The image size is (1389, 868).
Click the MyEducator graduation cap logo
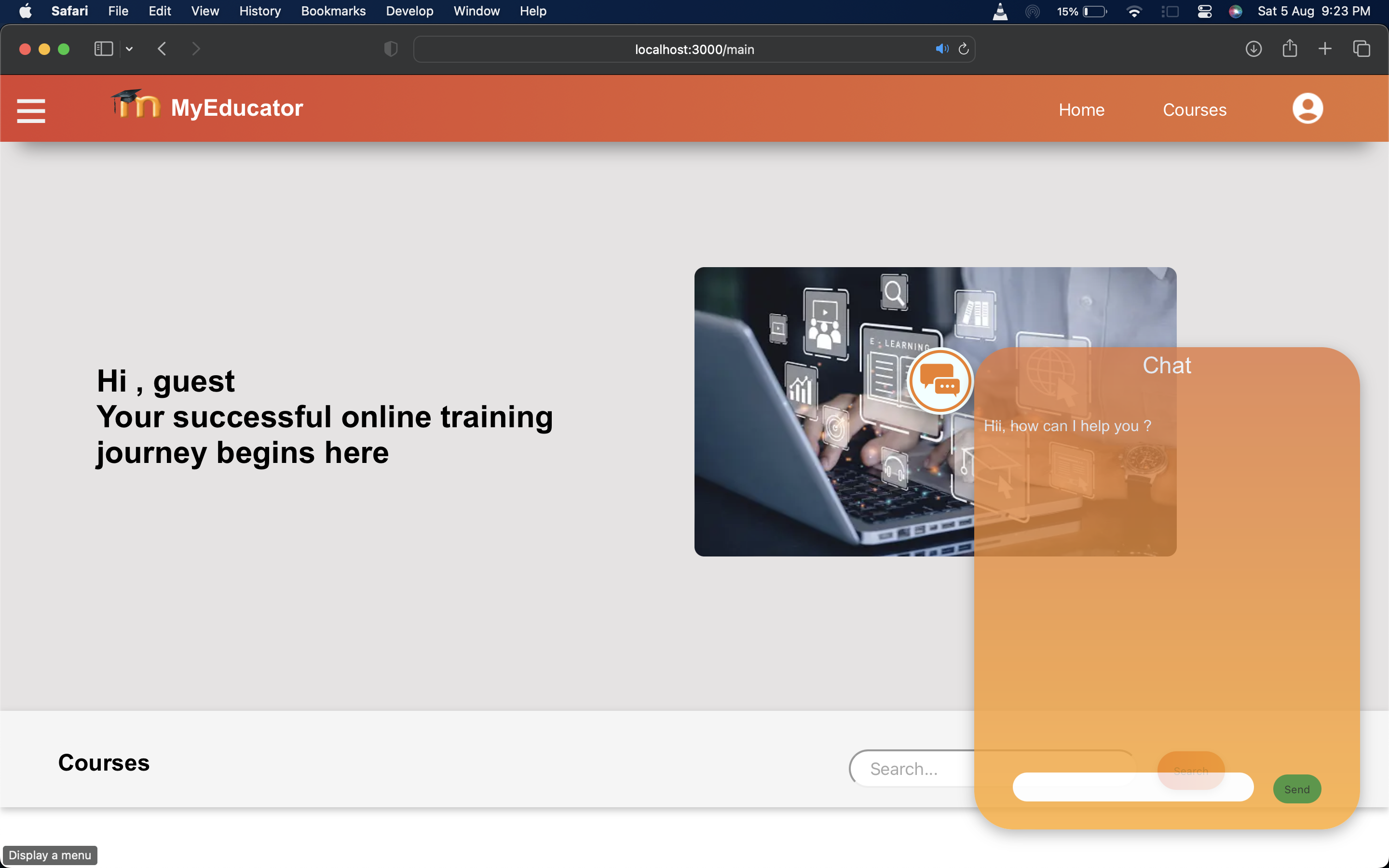[136, 105]
